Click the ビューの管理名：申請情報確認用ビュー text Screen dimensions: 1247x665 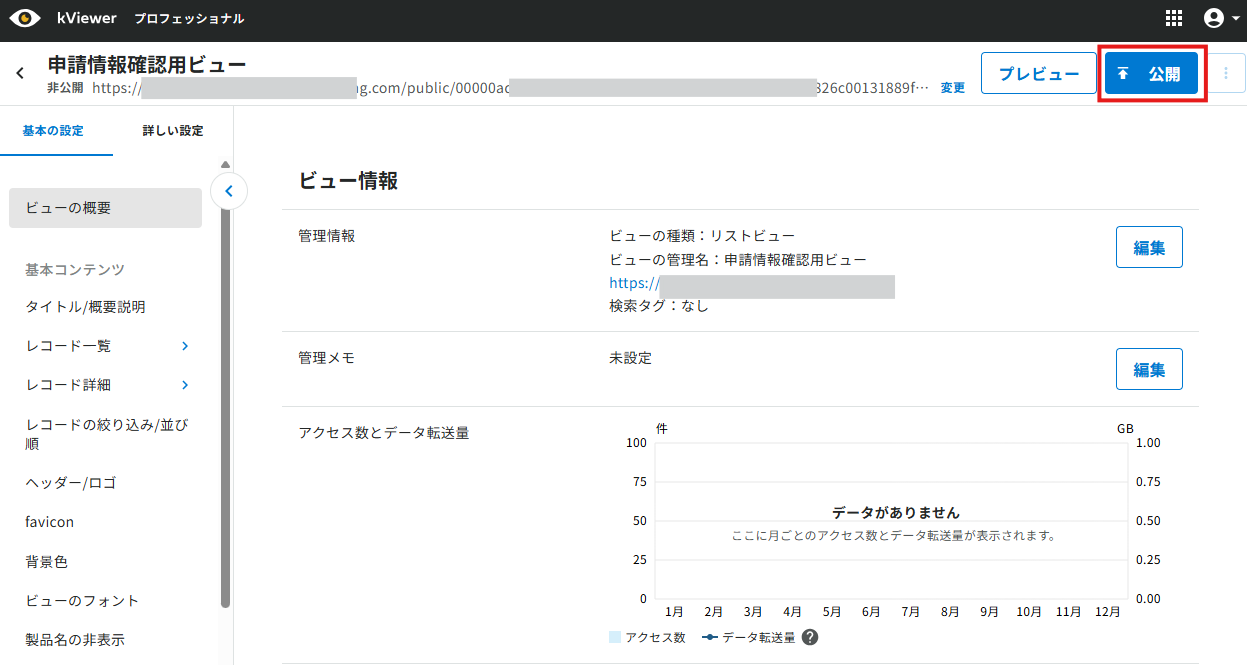[x=738, y=260]
